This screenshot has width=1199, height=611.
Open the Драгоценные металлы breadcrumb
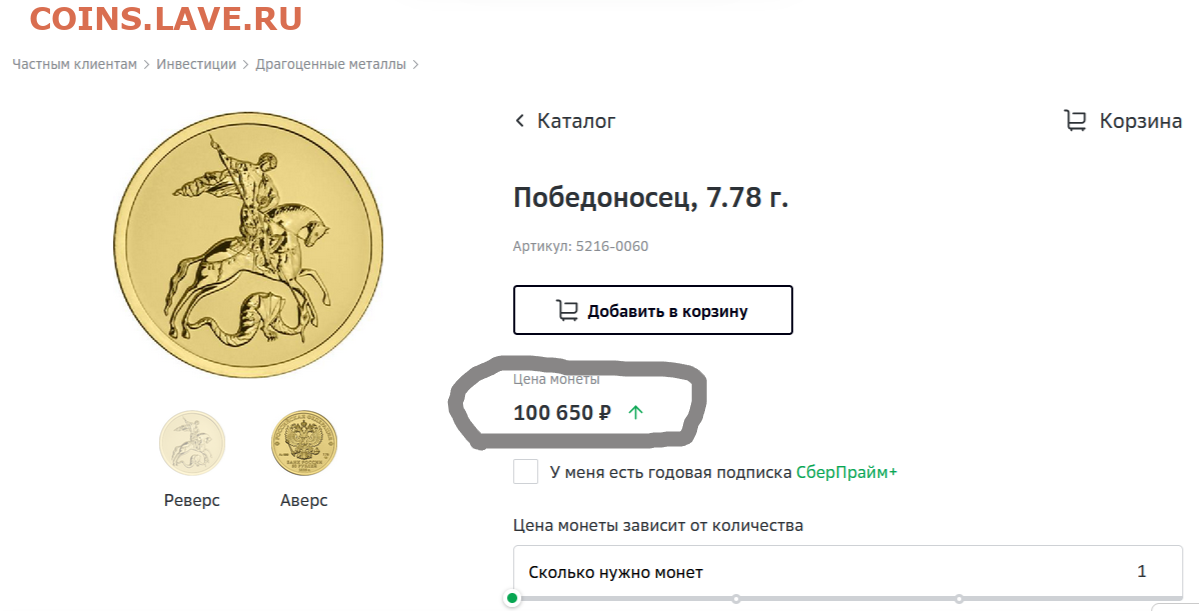(331, 64)
